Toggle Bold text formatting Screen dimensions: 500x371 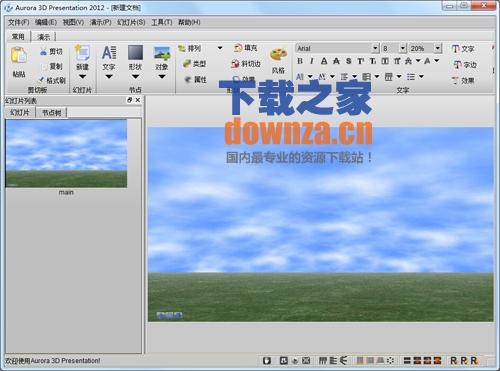coord(300,61)
